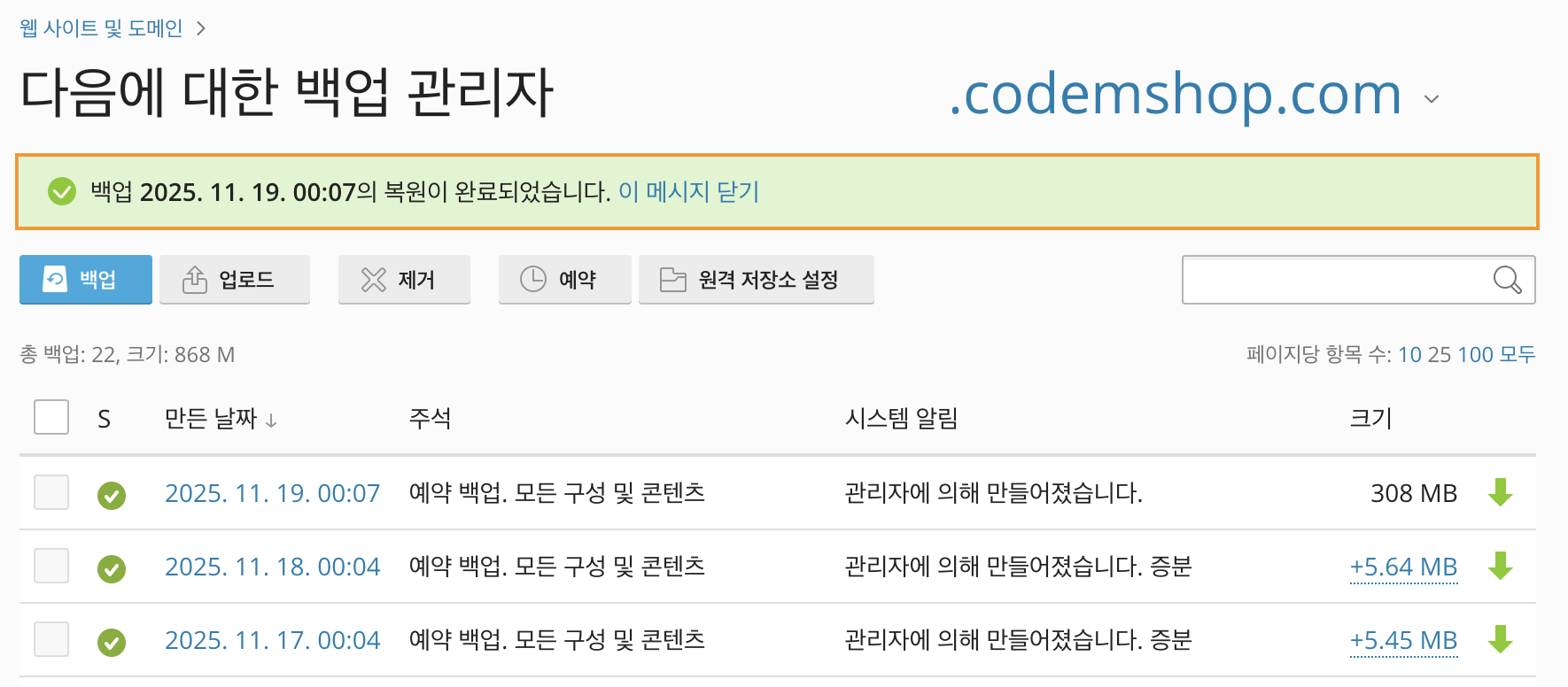Show 25 items per page
Screen dimensions: 1568x687
[x=1439, y=354]
